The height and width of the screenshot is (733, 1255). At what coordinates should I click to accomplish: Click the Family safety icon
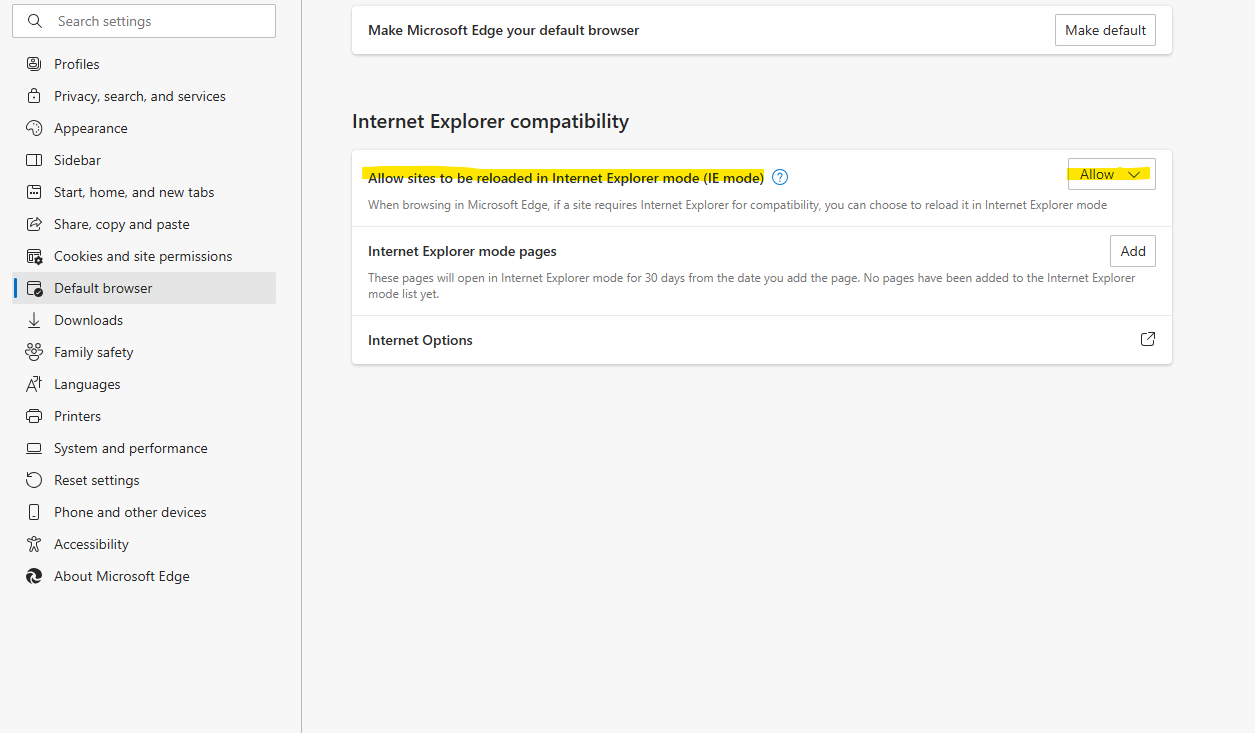point(34,352)
